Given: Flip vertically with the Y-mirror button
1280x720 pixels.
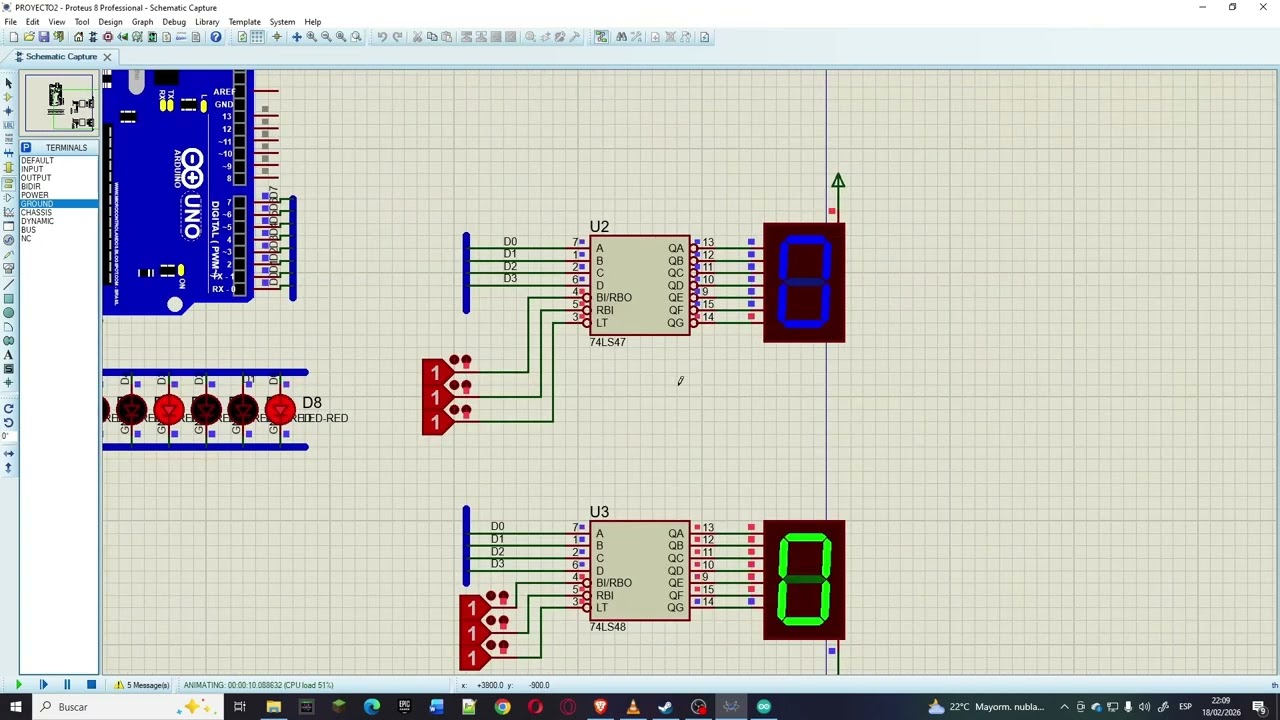Looking at the screenshot, I should coord(9,467).
